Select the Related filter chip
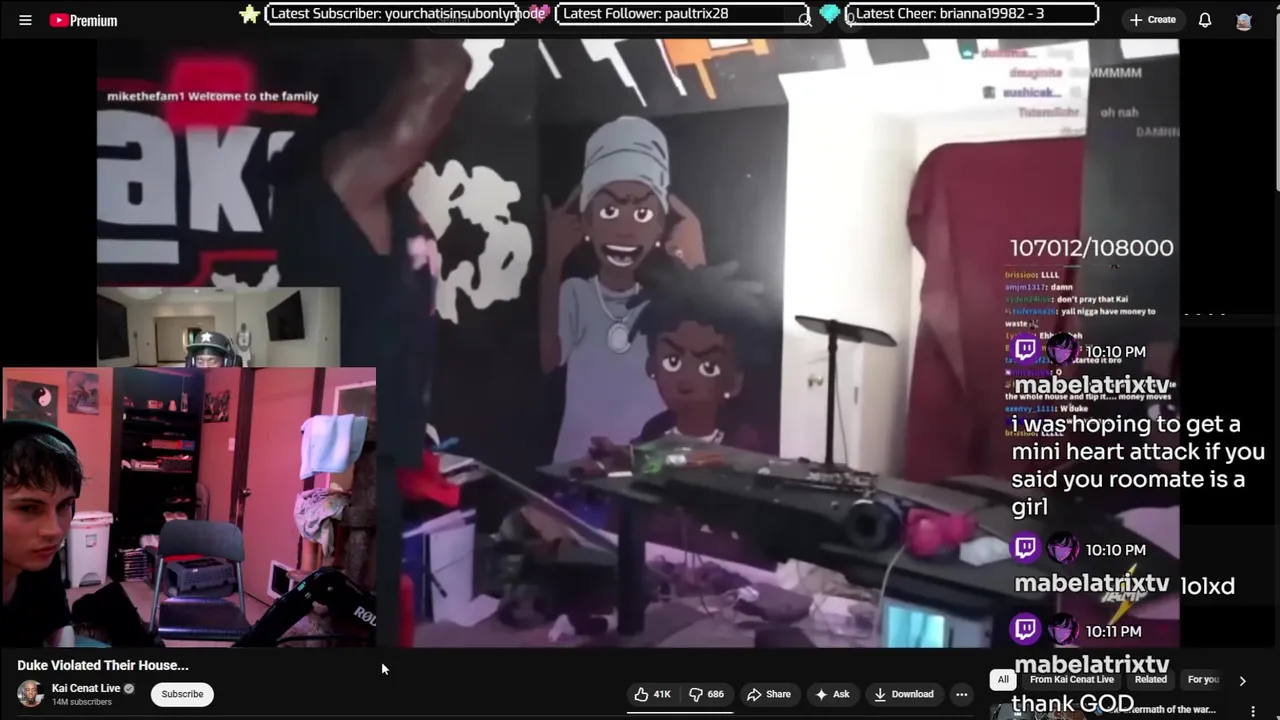 [1151, 680]
